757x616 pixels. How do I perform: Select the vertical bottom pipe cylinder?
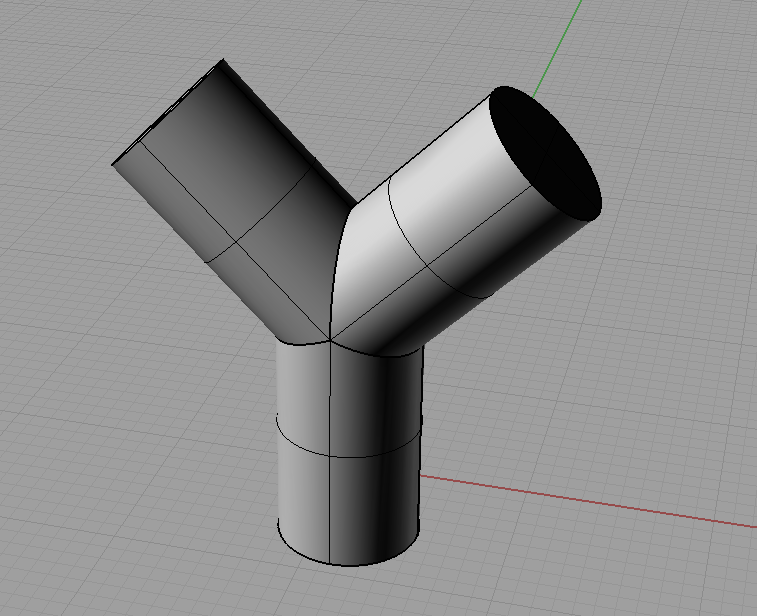pos(350,454)
